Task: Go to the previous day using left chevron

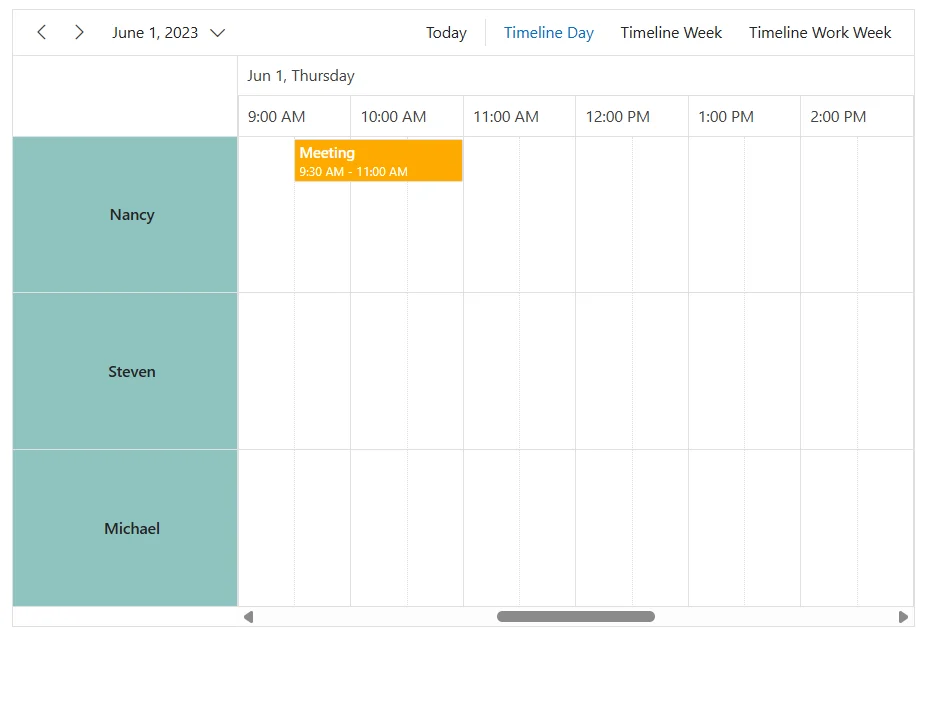Action: click(x=41, y=32)
